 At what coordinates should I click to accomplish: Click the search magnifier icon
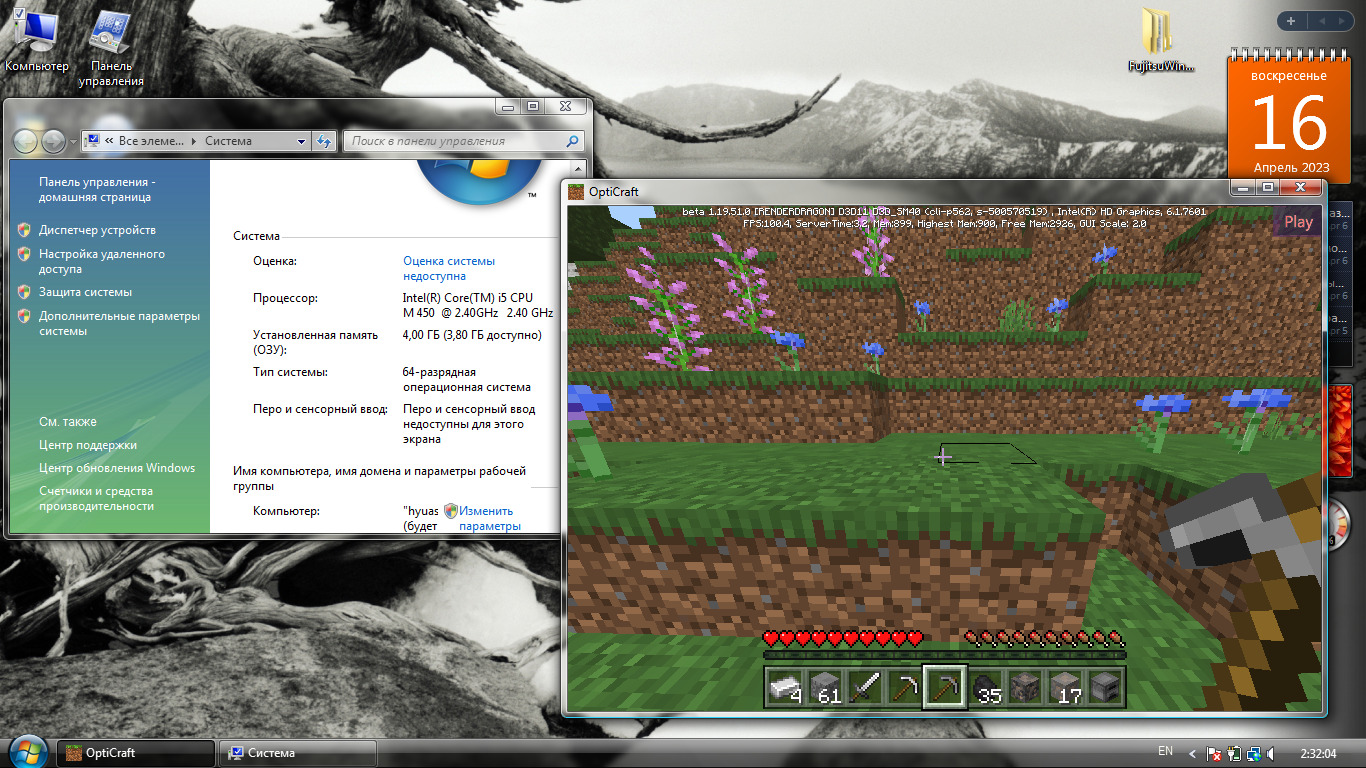[x=573, y=142]
